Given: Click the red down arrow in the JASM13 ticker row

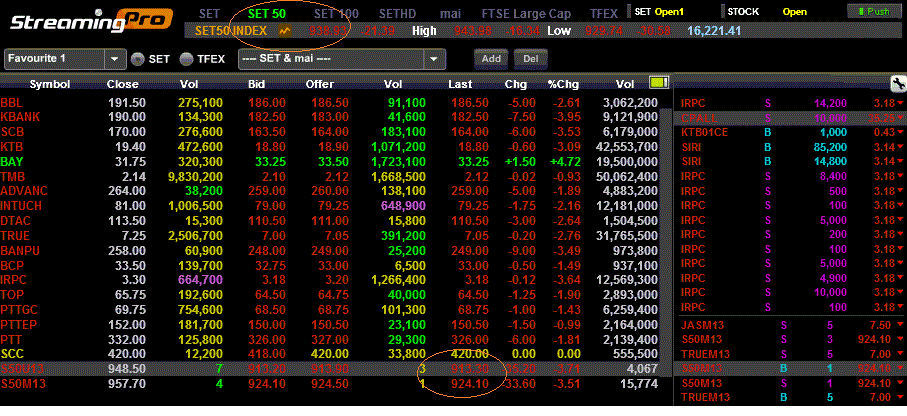Looking at the screenshot, I should 900,325.
